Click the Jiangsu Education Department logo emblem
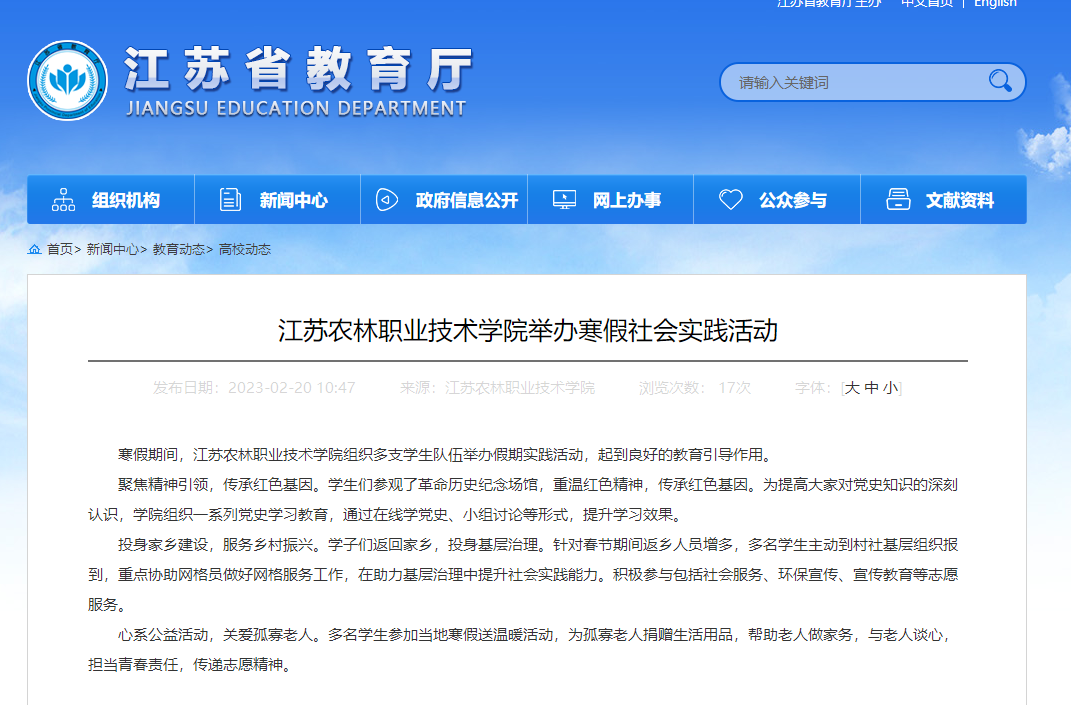The image size is (1071, 705). click(x=67, y=81)
